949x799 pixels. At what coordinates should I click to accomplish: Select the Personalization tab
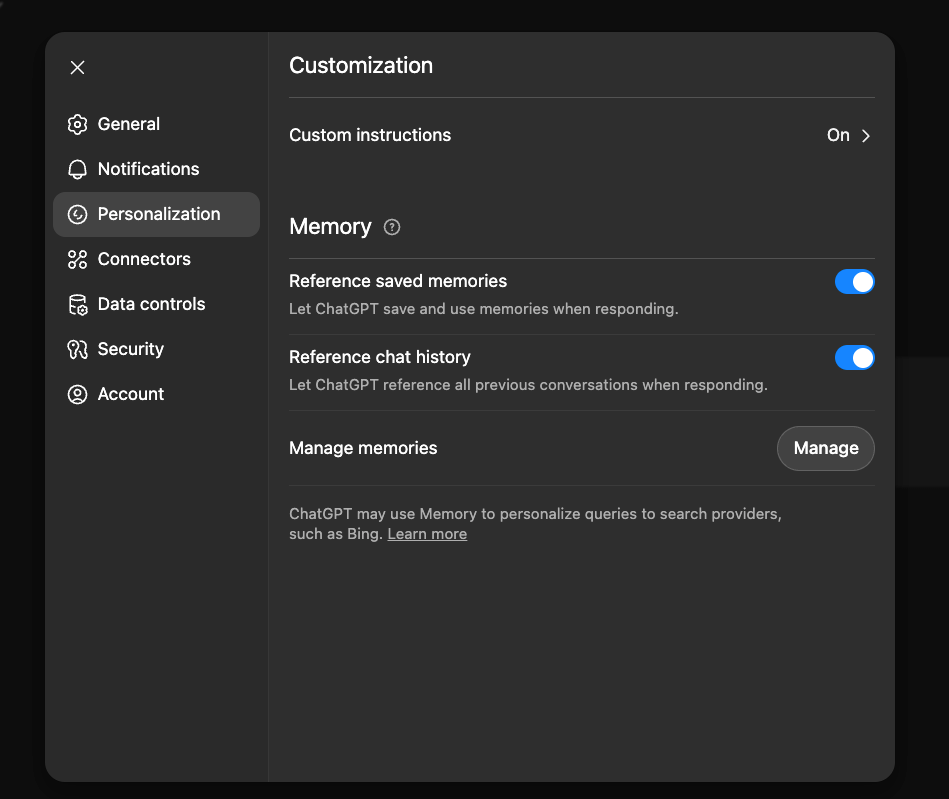pyautogui.click(x=156, y=214)
